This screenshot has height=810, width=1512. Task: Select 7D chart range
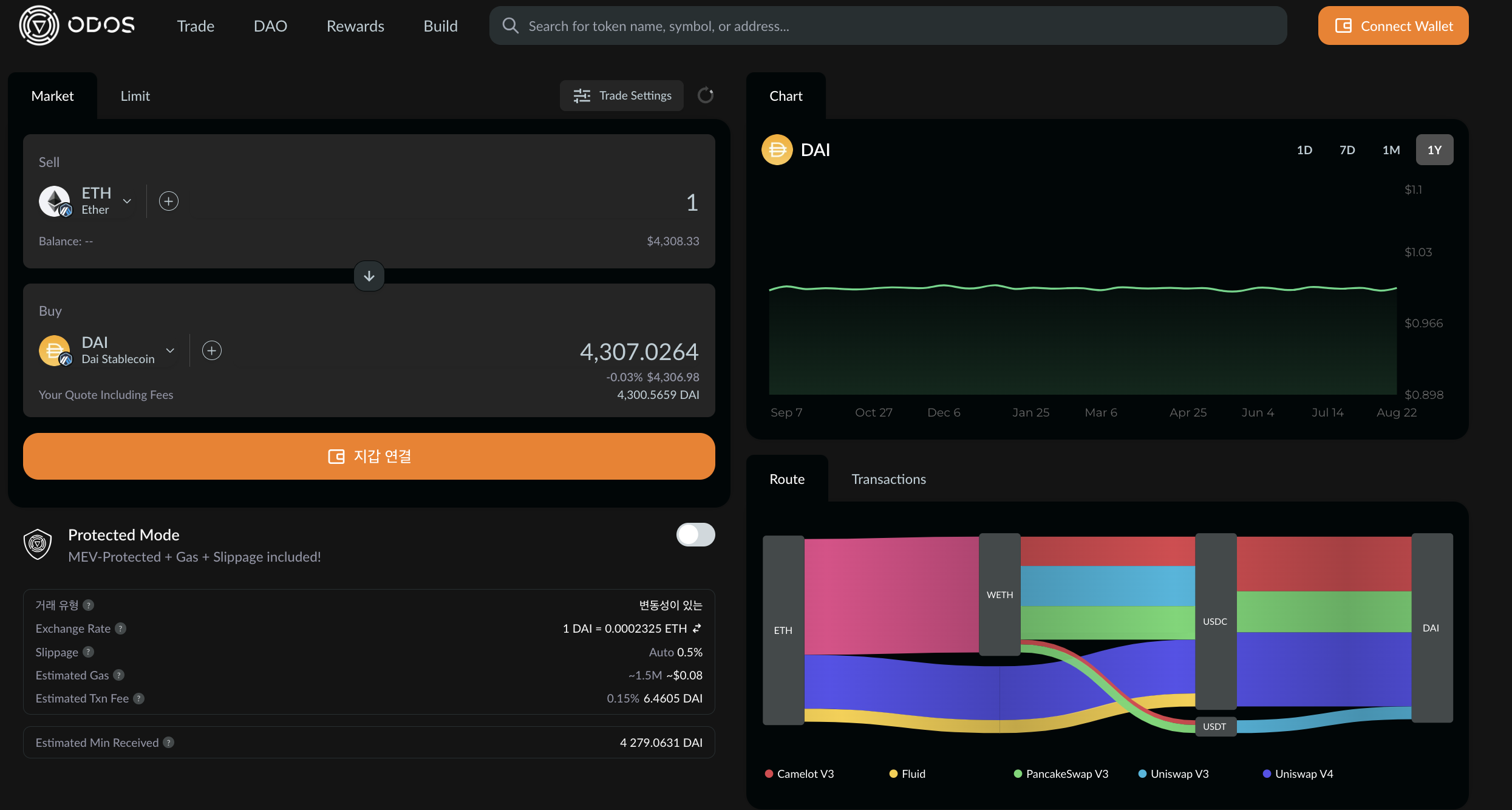[x=1347, y=149]
